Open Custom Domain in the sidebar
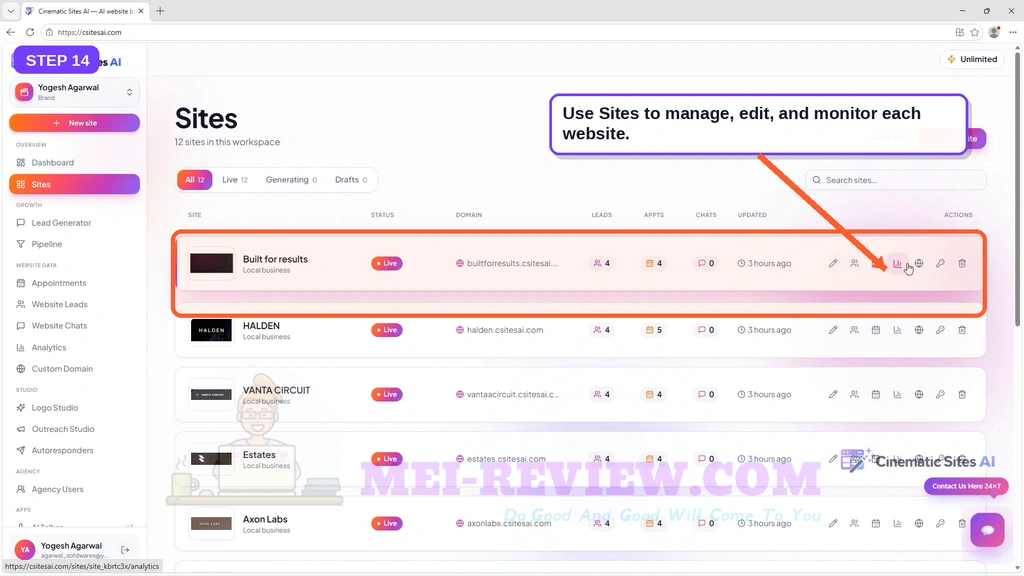This screenshot has height=576, width=1024. pos(74,369)
